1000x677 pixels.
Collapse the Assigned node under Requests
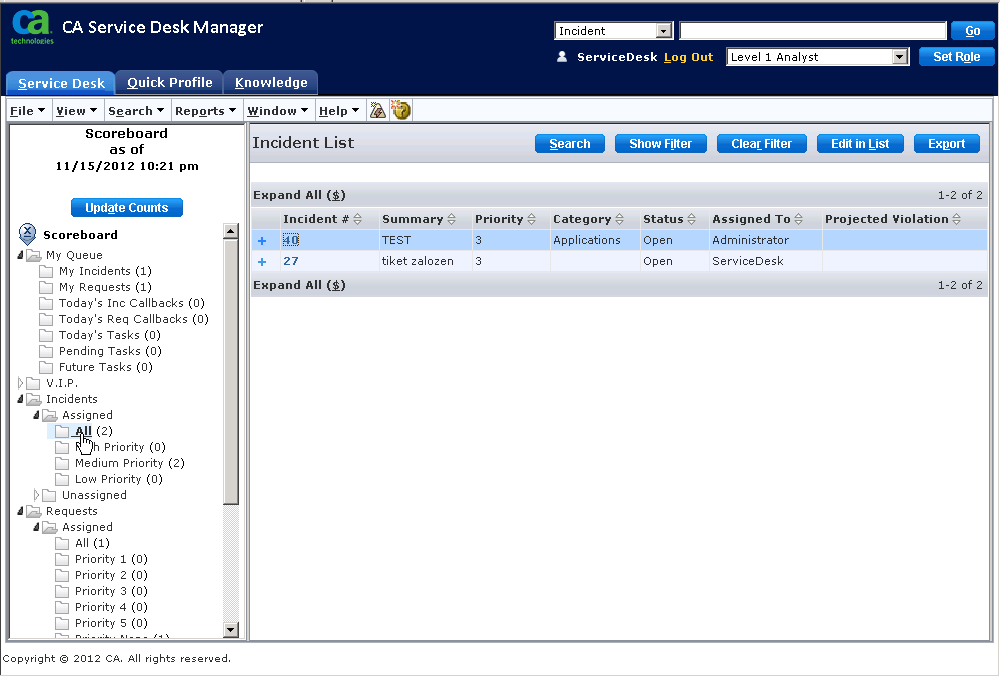coord(36,527)
